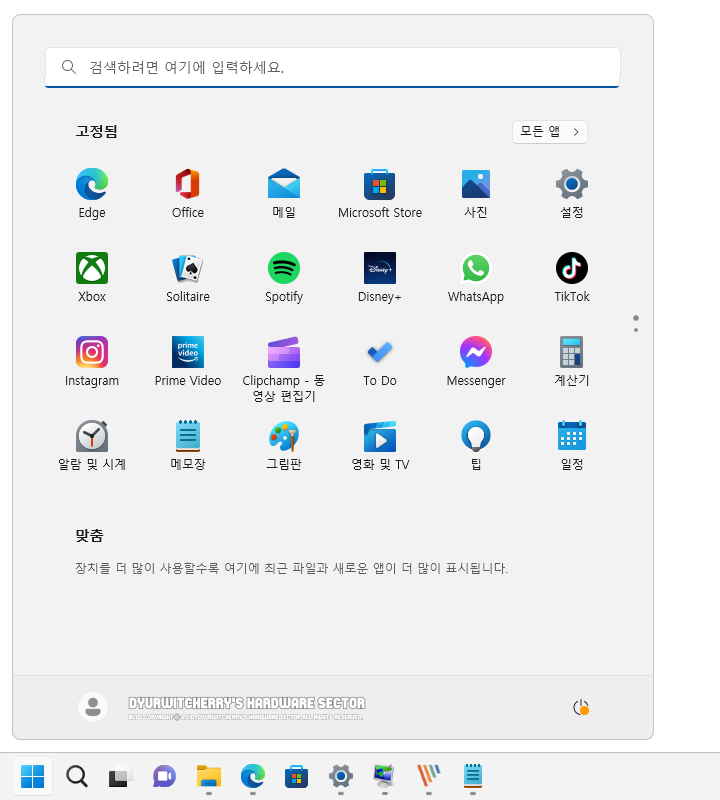
Task: Launch the Xbox app
Action: (92, 278)
